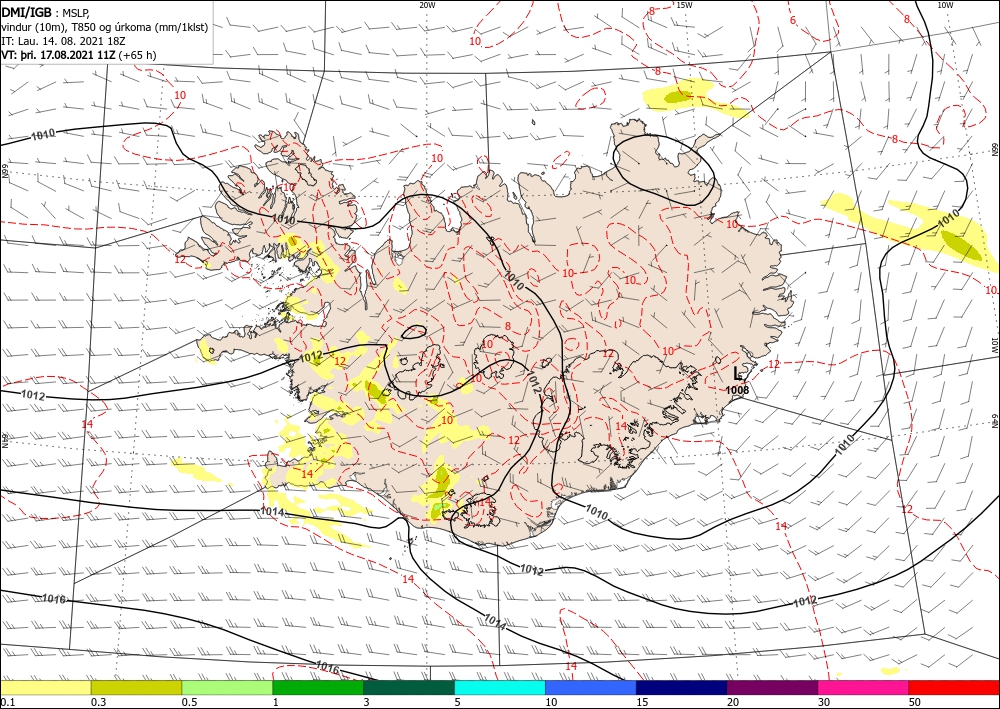Viewport: 1000px width, 709px height.
Task: Click the low-pressure "L" marker
Action: [738, 374]
